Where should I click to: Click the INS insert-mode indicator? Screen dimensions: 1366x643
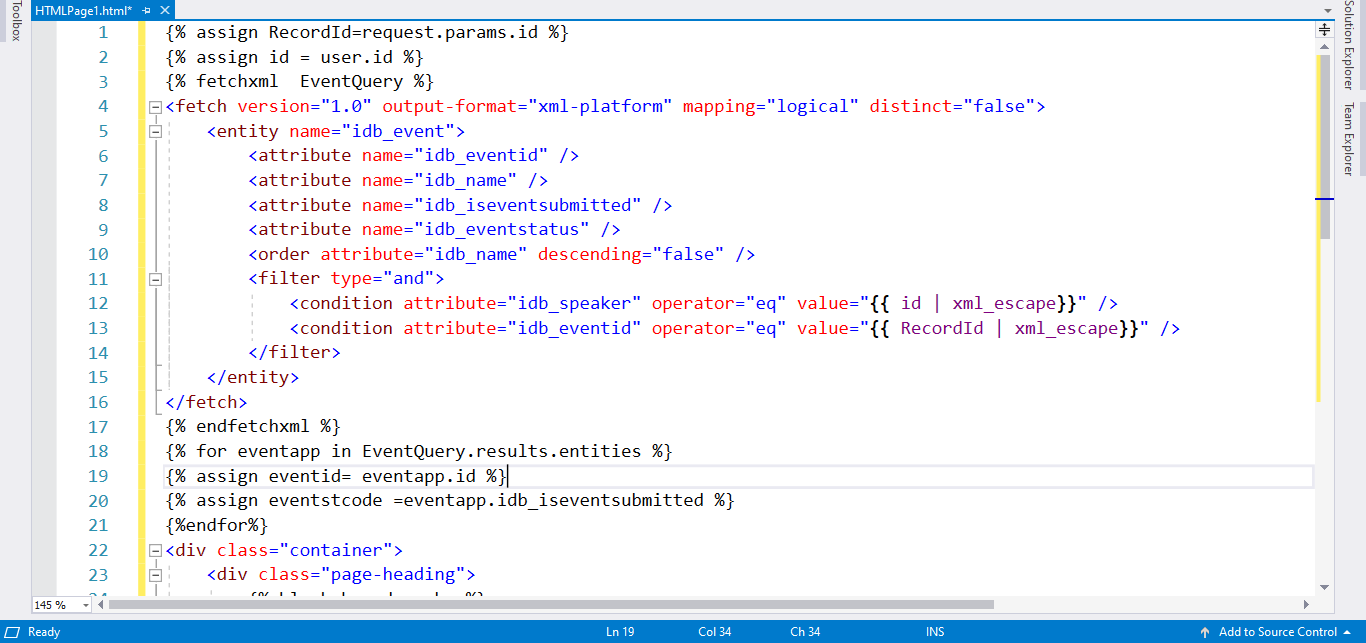[x=934, y=631]
